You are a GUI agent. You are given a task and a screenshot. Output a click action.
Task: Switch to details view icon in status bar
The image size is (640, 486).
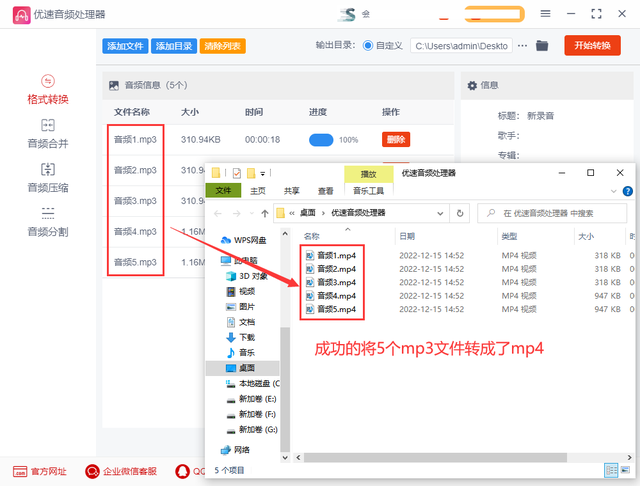point(611,470)
